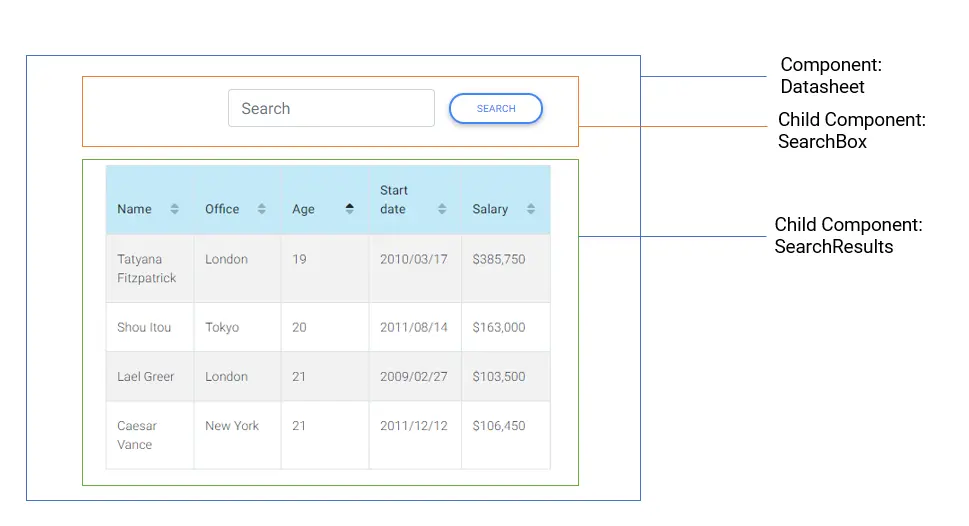This screenshot has width=969, height=526.
Task: Sort table by Name column arrows
Action: (x=174, y=209)
